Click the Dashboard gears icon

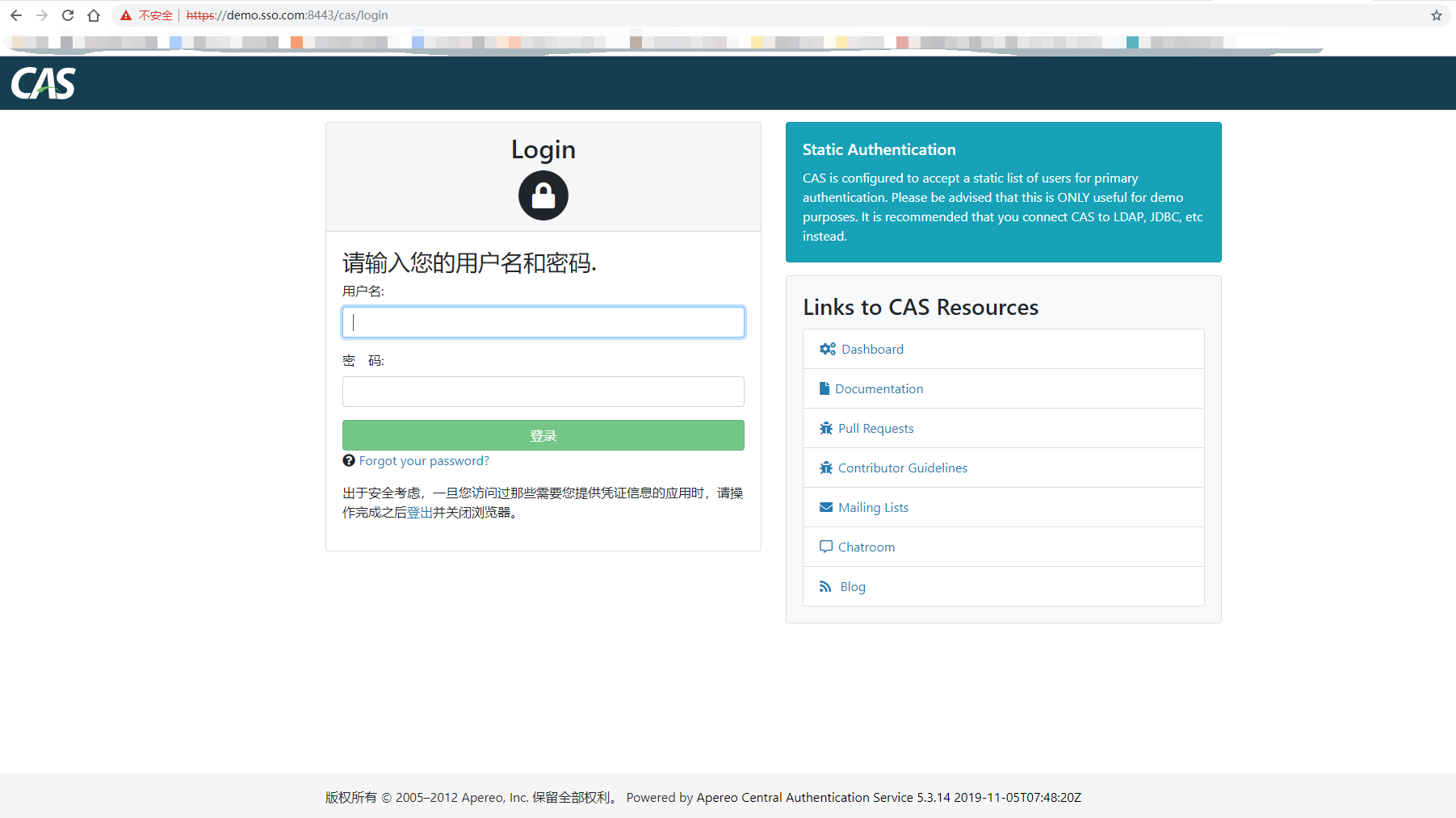point(827,349)
